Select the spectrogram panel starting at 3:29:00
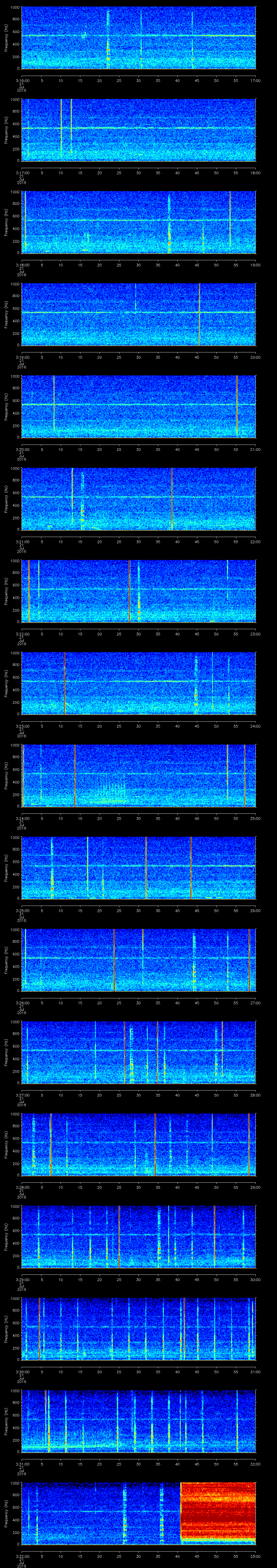 (139, 1237)
